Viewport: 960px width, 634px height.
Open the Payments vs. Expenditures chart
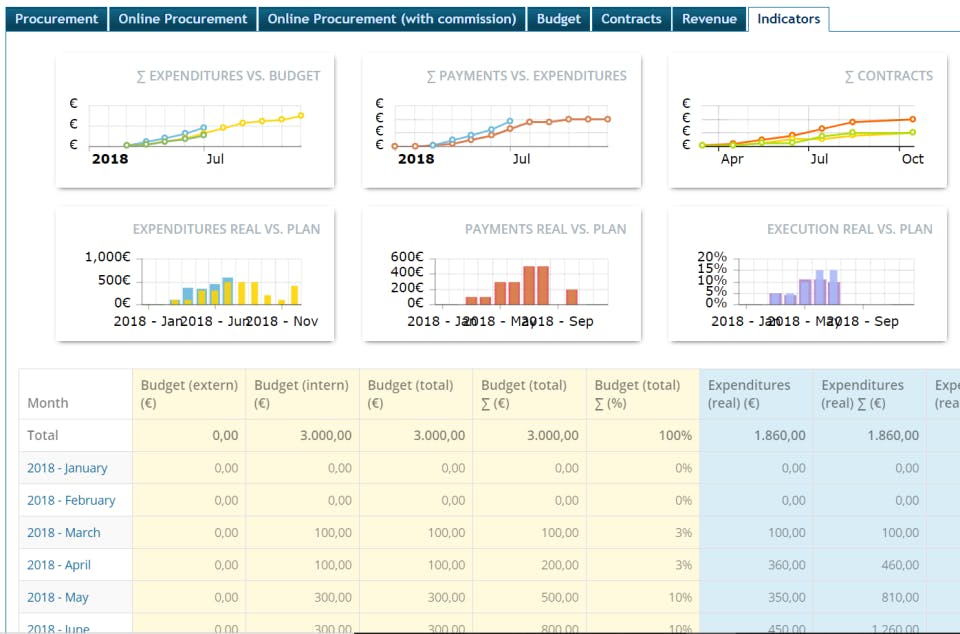501,121
